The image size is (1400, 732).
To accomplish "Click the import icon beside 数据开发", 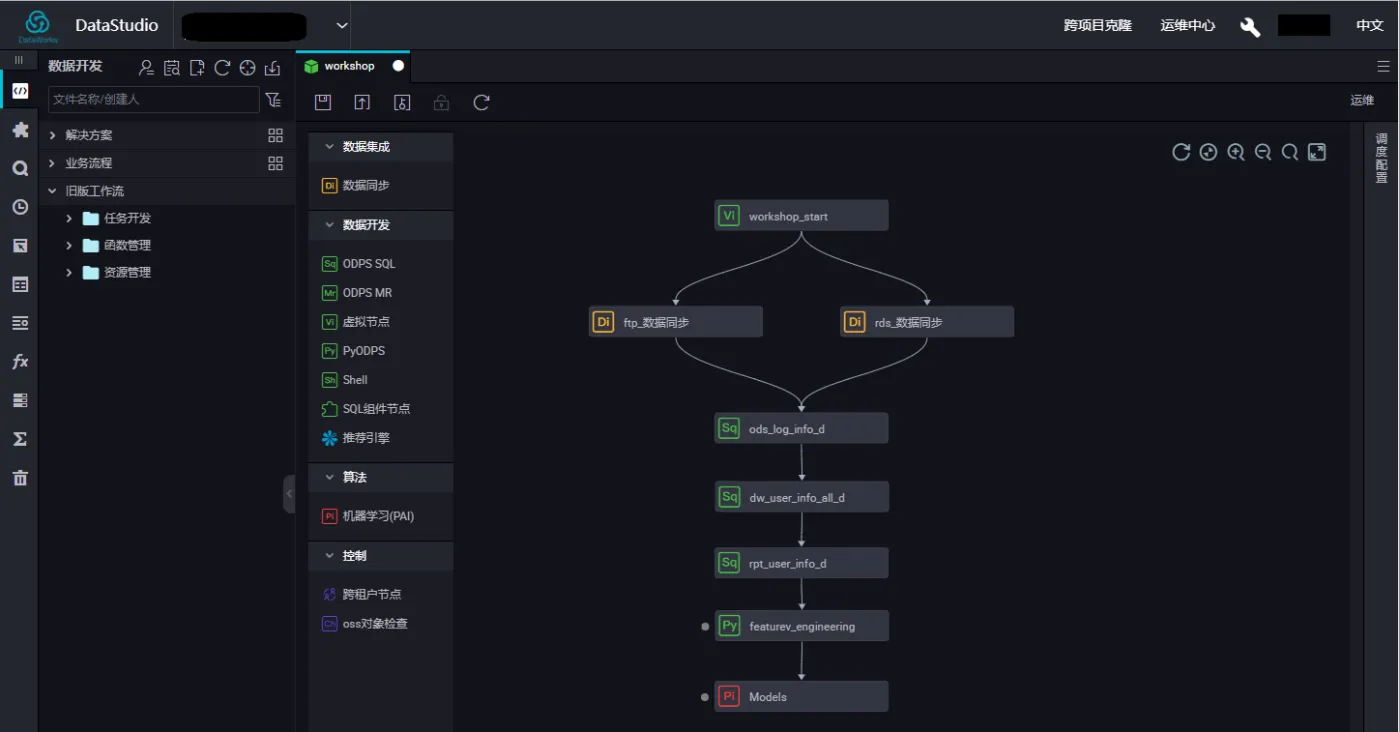I will [x=272, y=68].
